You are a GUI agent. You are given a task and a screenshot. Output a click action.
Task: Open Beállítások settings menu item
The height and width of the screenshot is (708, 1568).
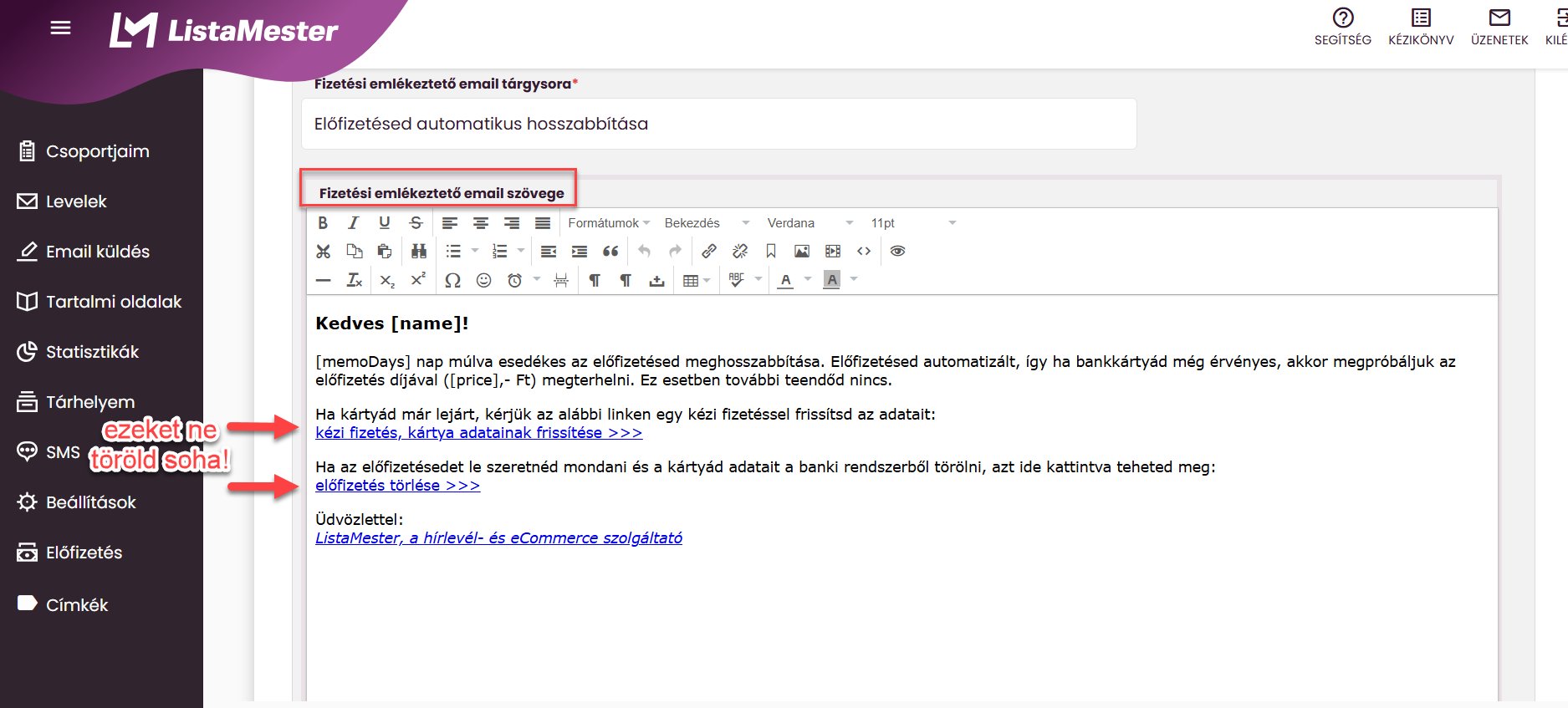[77, 502]
